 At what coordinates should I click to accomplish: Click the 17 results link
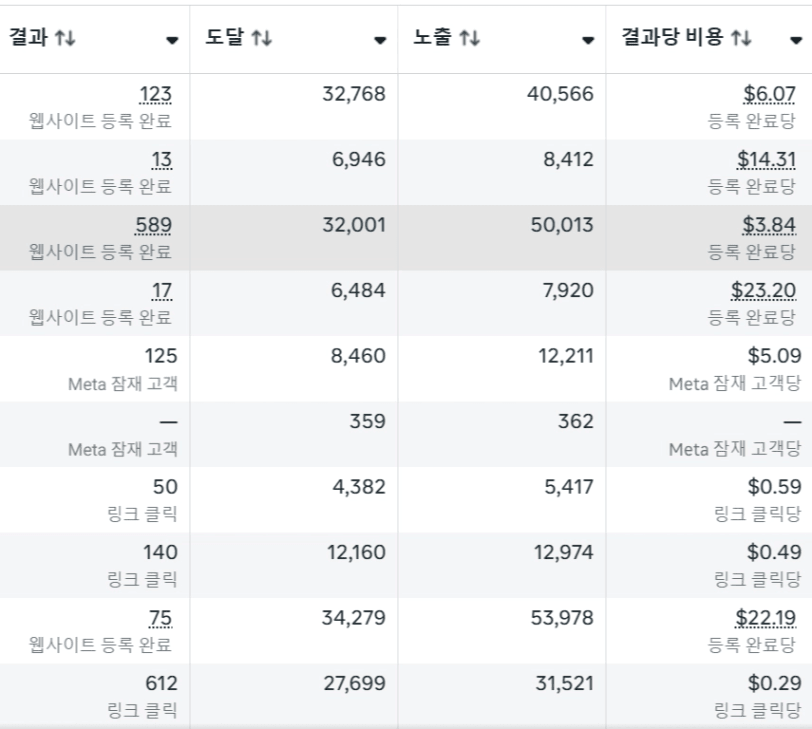coord(162,291)
